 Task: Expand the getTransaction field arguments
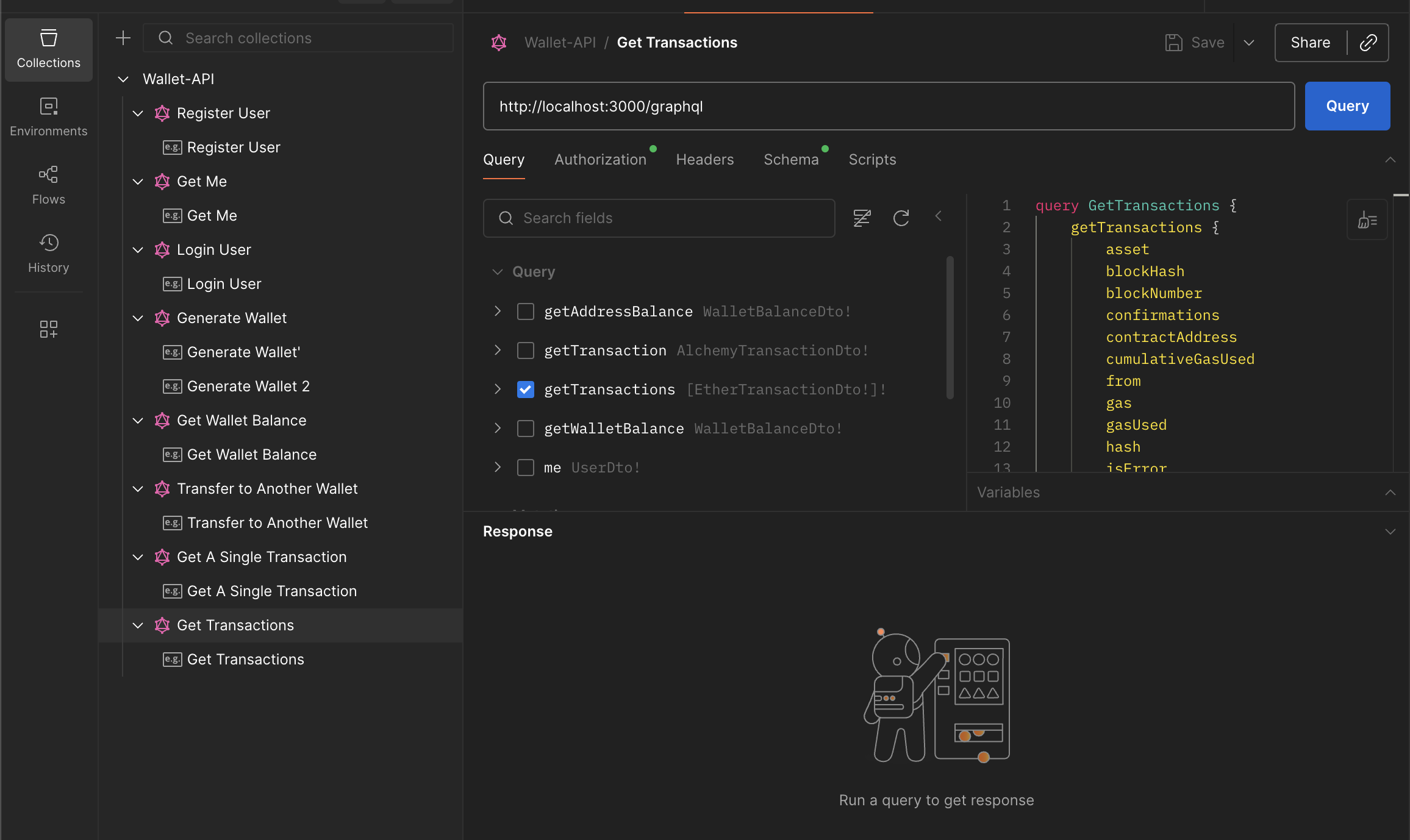pos(498,351)
